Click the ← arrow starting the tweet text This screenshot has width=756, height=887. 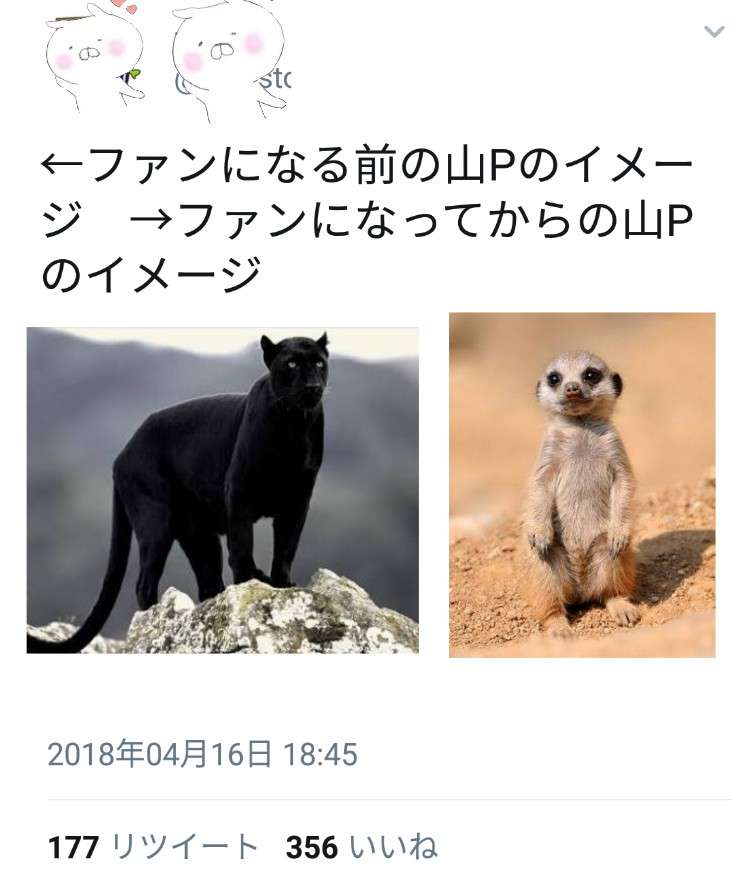(x=62, y=166)
